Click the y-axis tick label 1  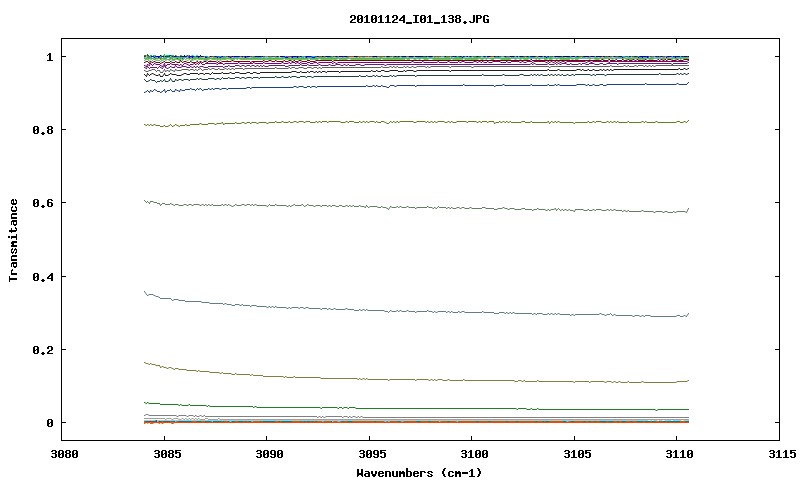pos(49,57)
